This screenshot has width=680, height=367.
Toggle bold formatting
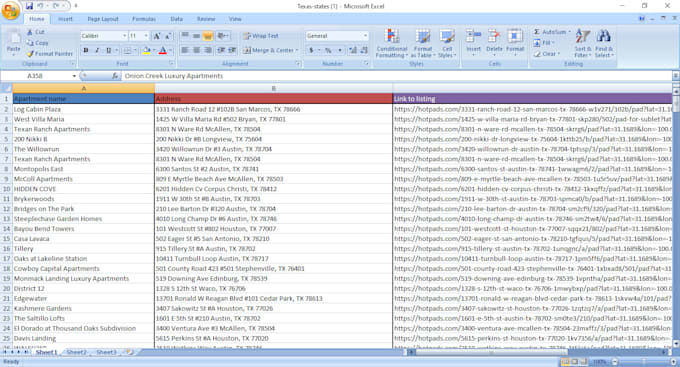coord(86,50)
